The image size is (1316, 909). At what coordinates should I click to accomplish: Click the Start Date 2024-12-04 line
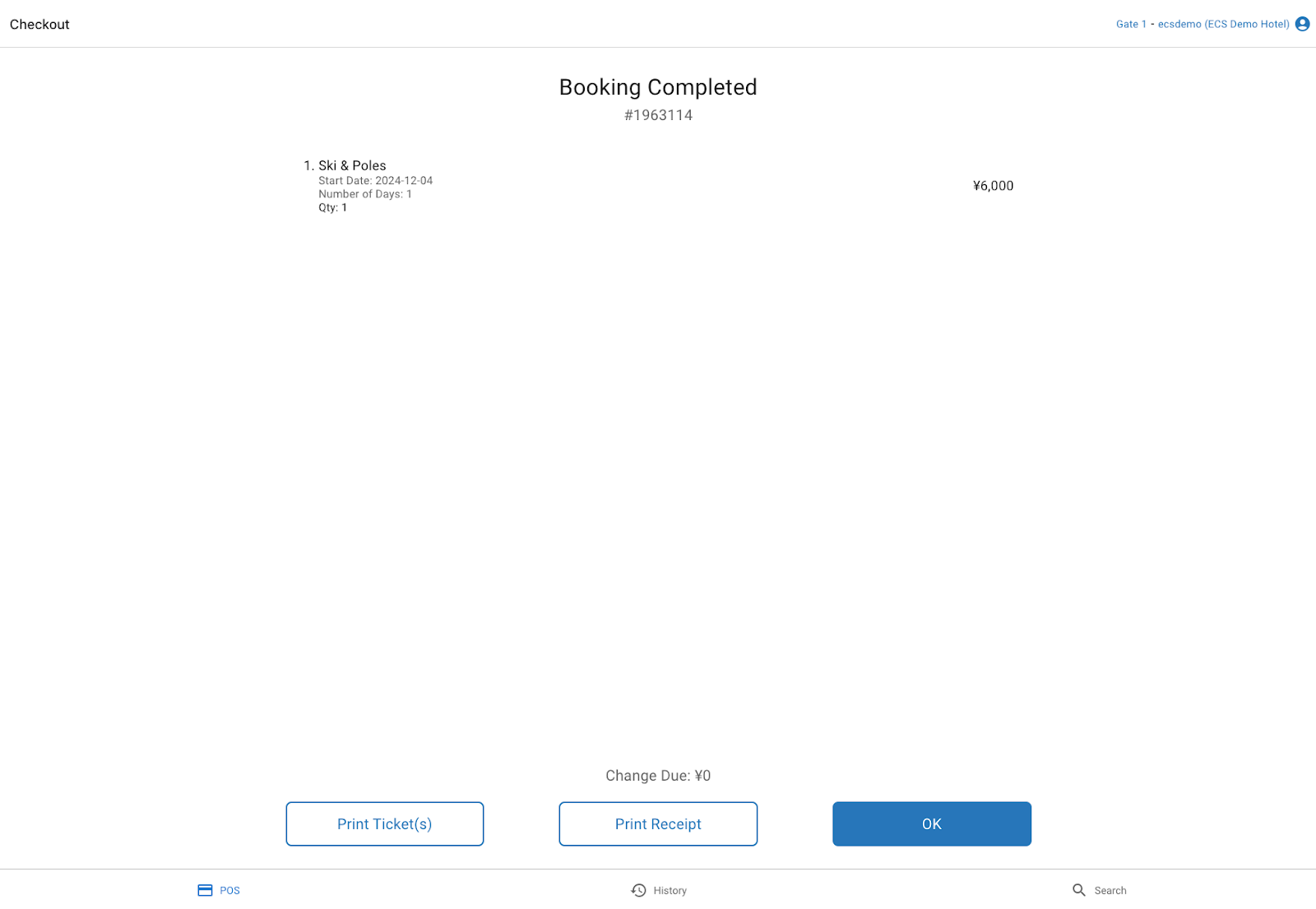tap(375, 180)
